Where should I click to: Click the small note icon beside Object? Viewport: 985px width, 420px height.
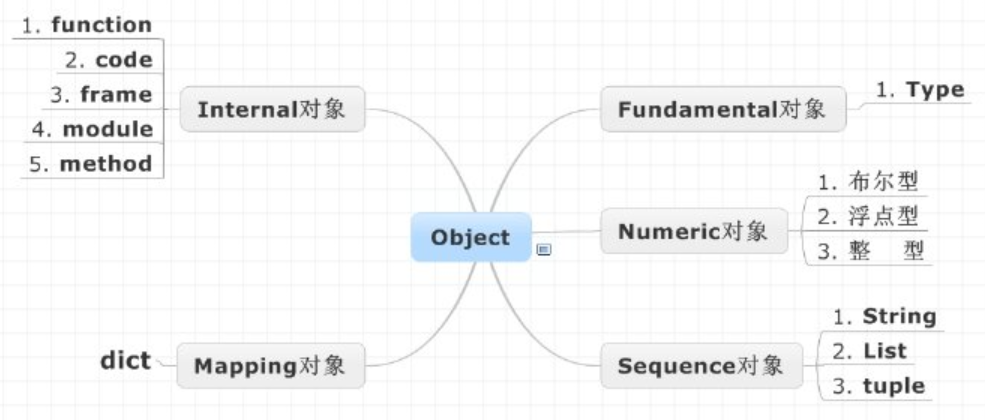pyautogui.click(x=544, y=250)
